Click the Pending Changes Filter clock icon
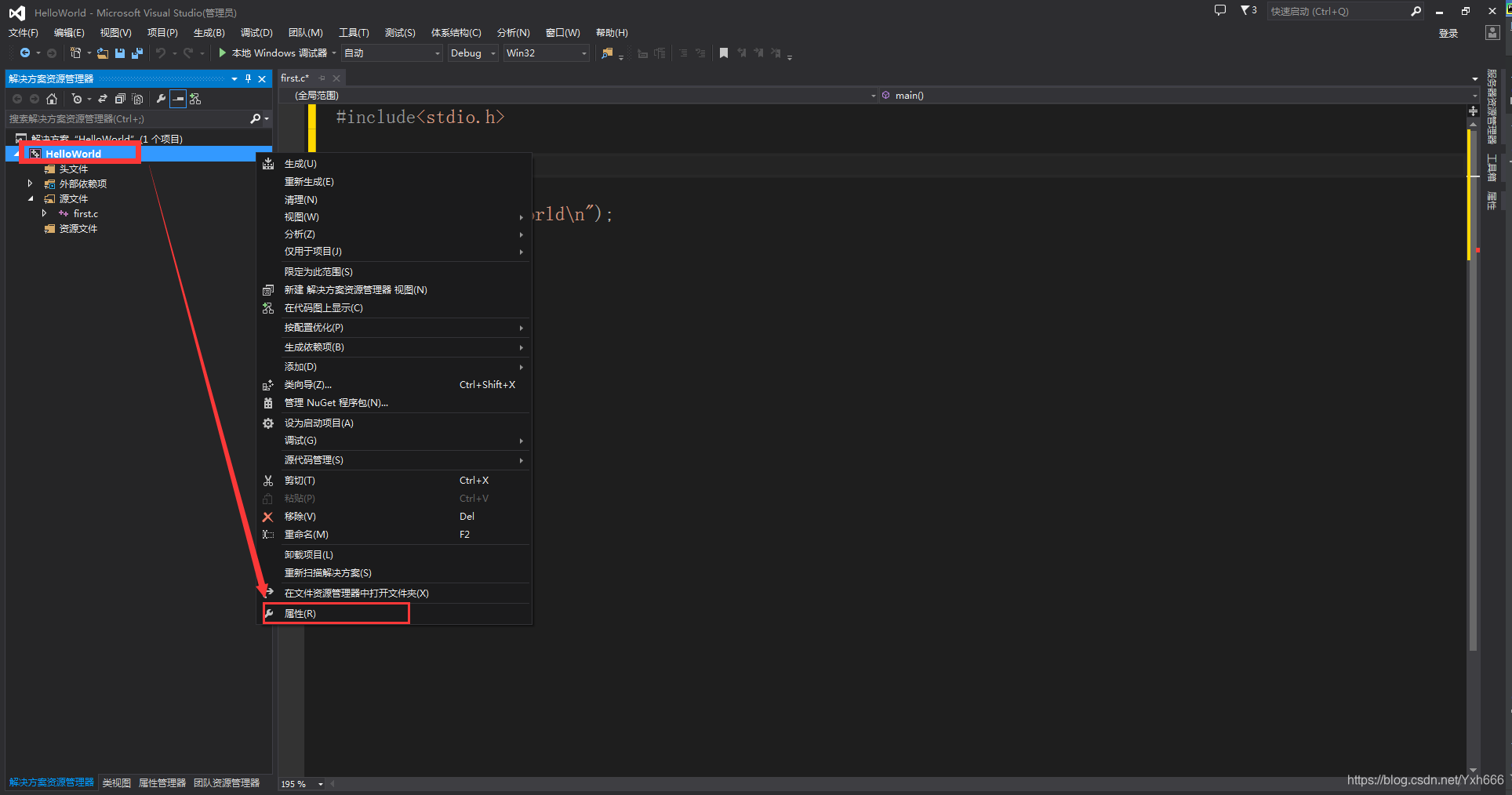The image size is (1512, 795). [76, 99]
